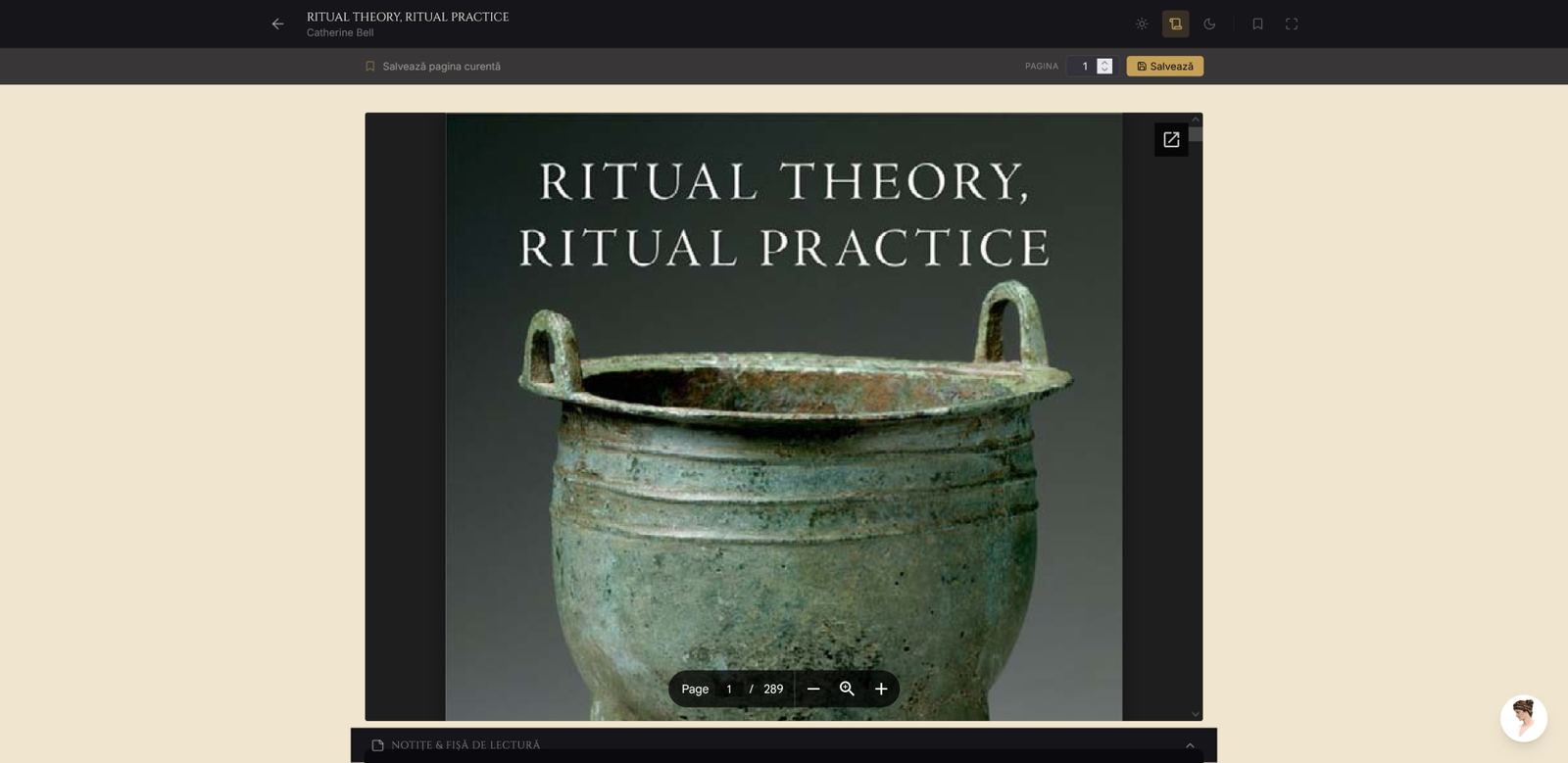
Task: Switch to light theme sun icon
Action: [x=1142, y=24]
